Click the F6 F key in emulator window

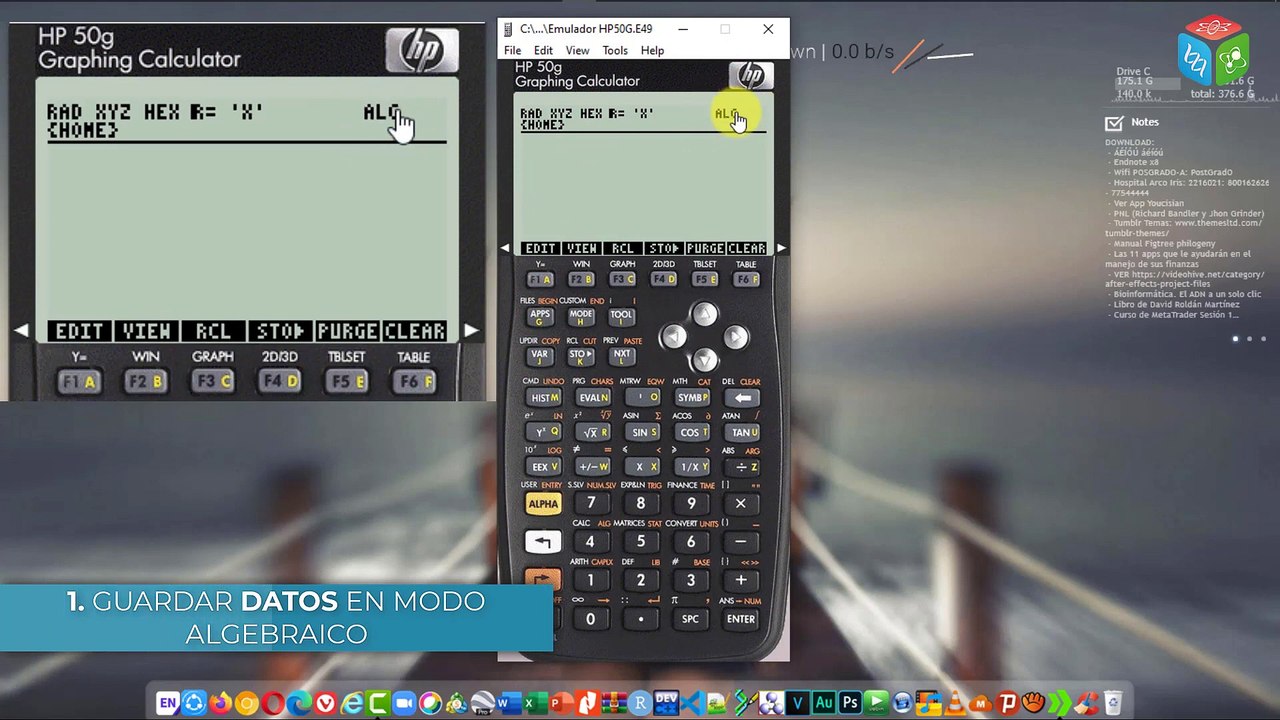746,280
